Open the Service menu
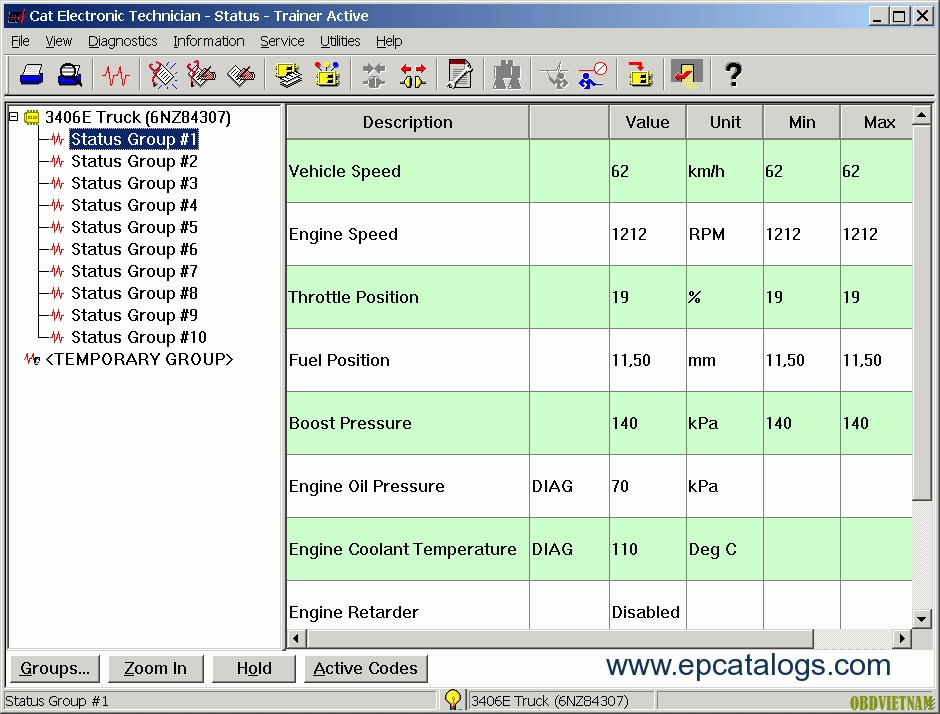 (282, 41)
